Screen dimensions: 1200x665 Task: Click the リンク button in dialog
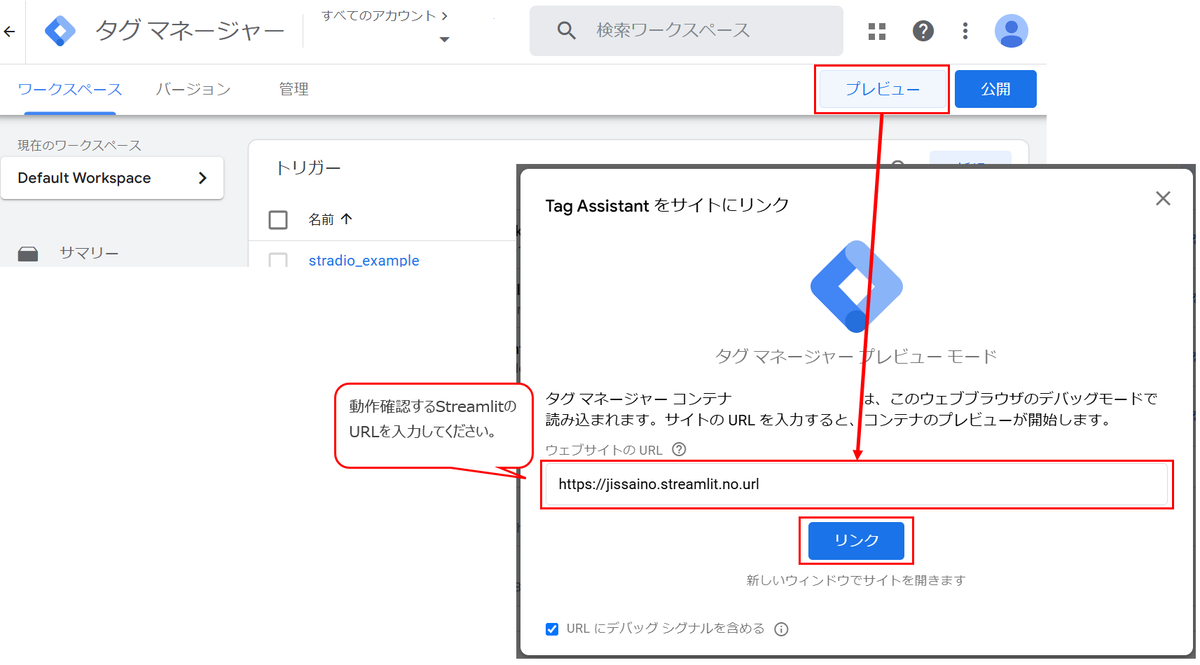point(856,540)
